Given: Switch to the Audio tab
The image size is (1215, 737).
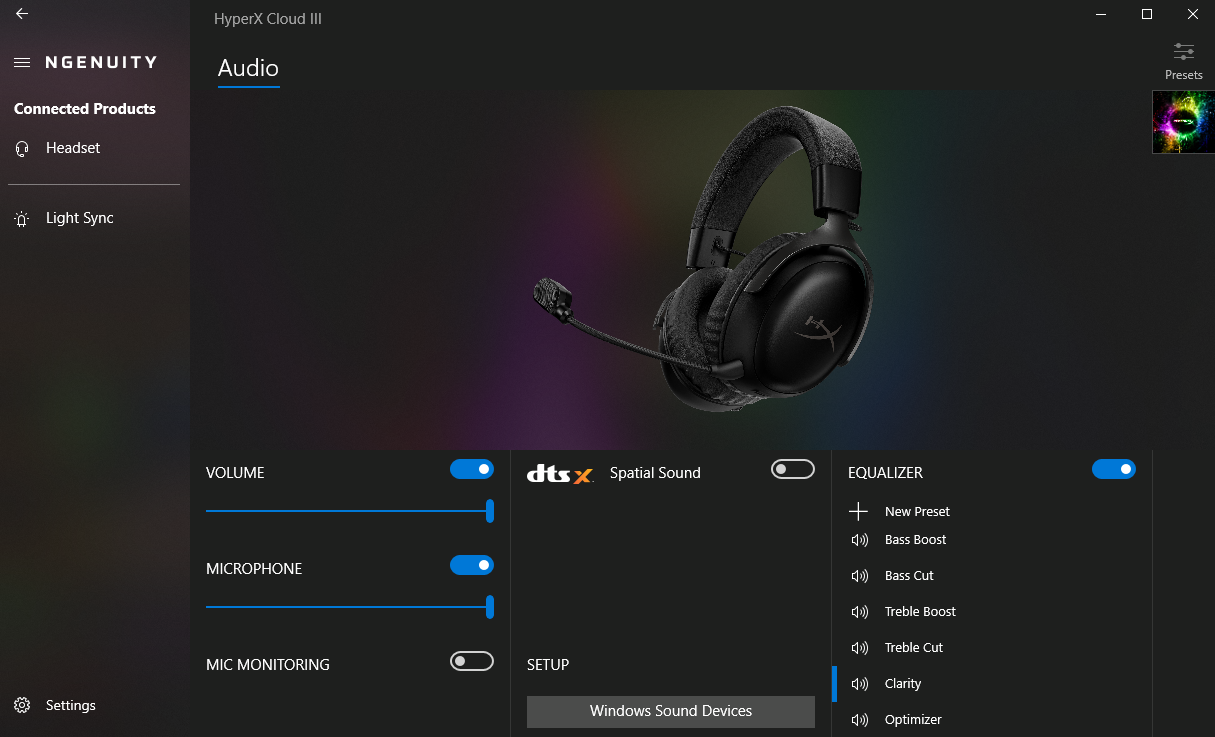Looking at the screenshot, I should tap(248, 68).
